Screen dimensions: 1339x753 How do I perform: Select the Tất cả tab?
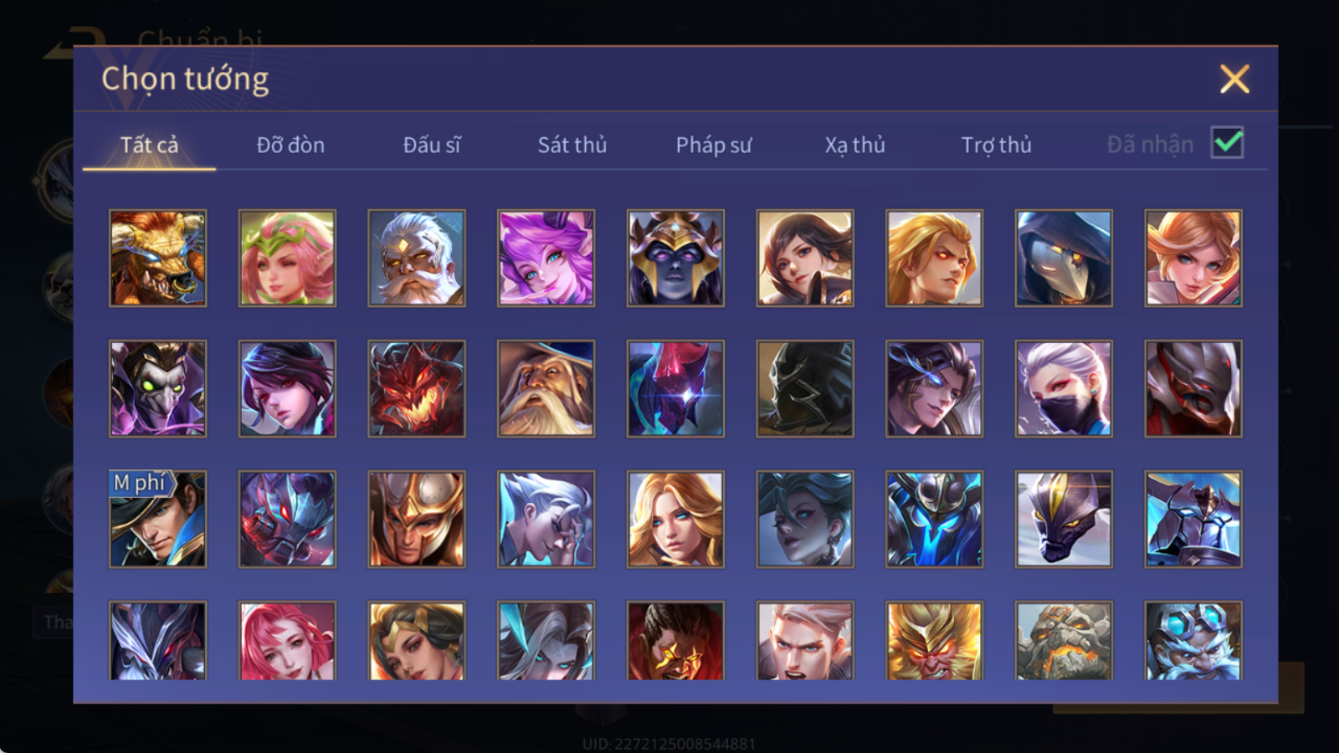(x=149, y=145)
